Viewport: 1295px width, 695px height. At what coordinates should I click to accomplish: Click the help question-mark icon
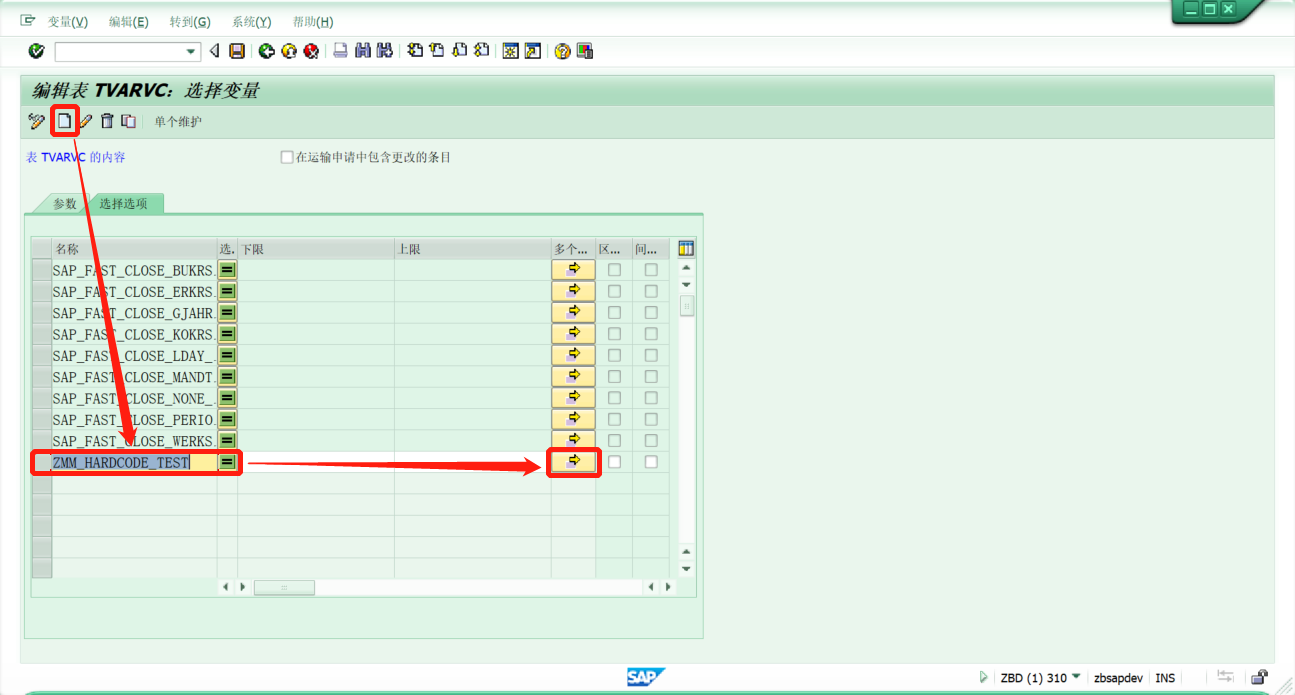(x=562, y=50)
